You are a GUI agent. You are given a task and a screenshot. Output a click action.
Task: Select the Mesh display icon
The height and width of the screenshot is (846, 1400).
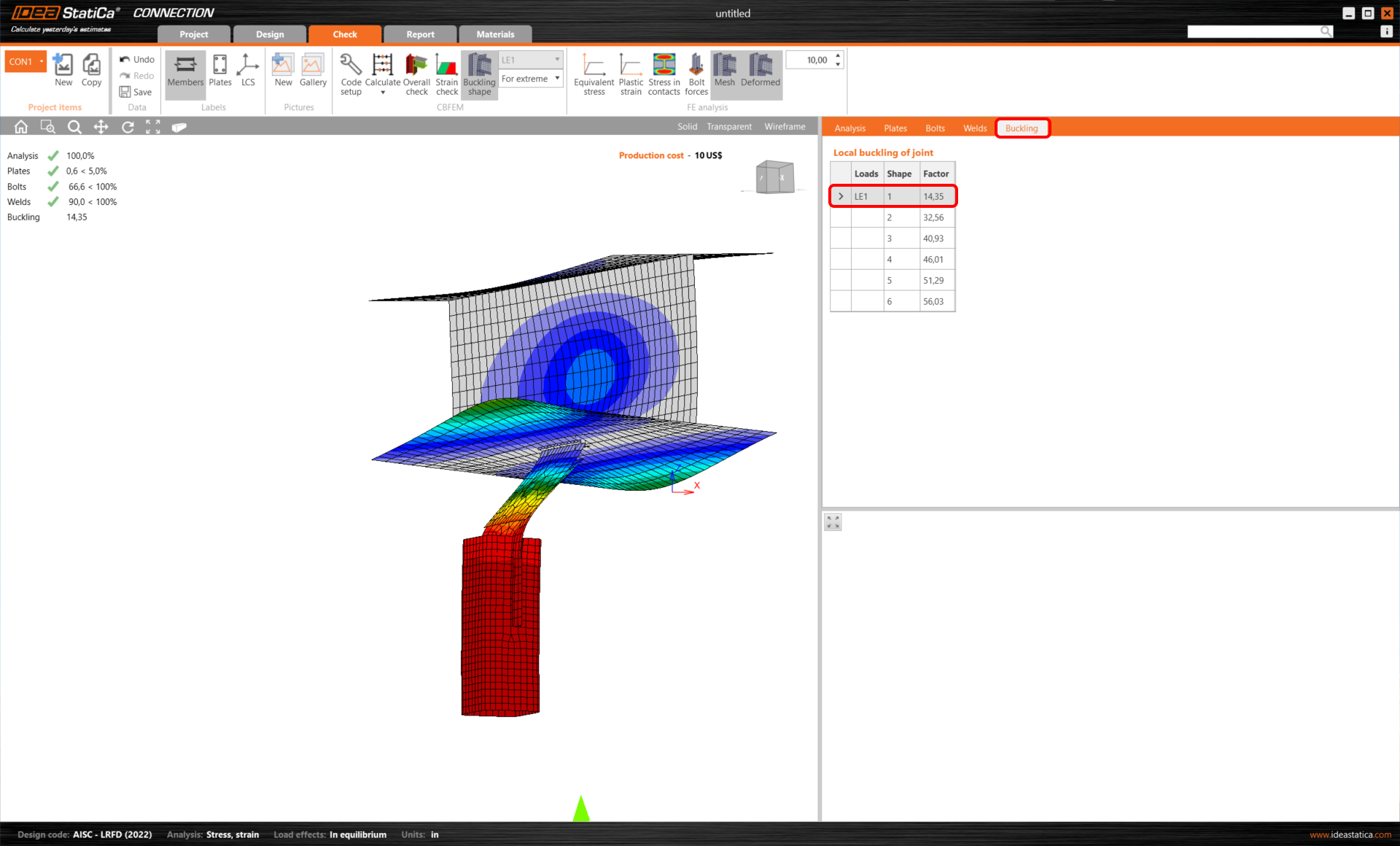pos(724,73)
